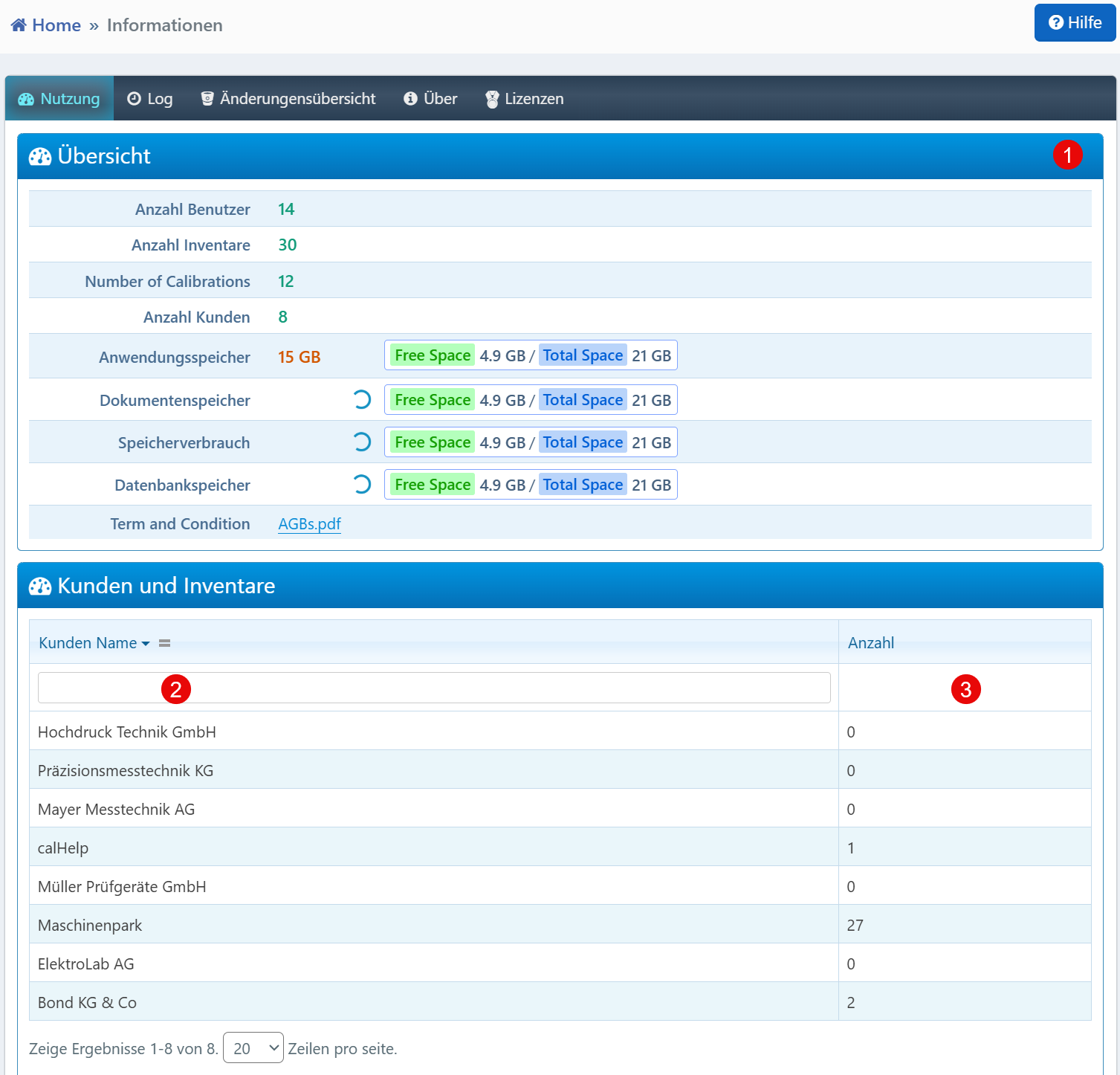The width and height of the screenshot is (1120, 1075).
Task: Click the Free Space badge for Anwendungsspeicher
Action: tap(433, 355)
